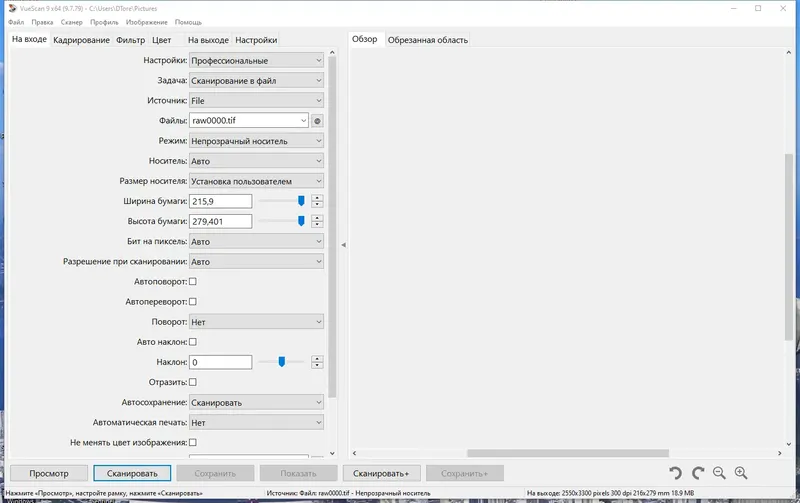Open the Сканер menu
Screen dimensions: 800x503
71,22
